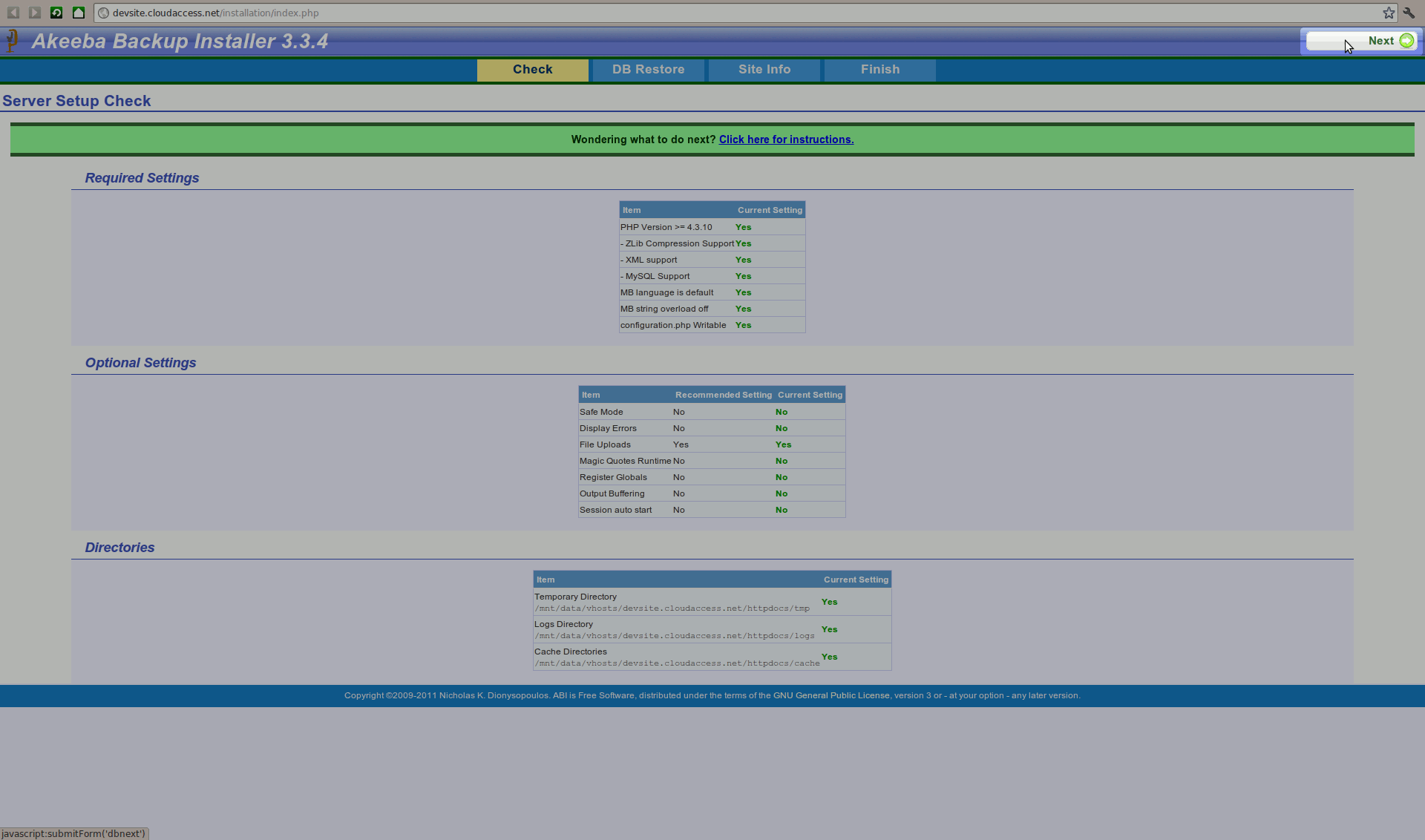Select 'MB string overload off' row text
Viewport: 1425px width, 840px height.
664,309
